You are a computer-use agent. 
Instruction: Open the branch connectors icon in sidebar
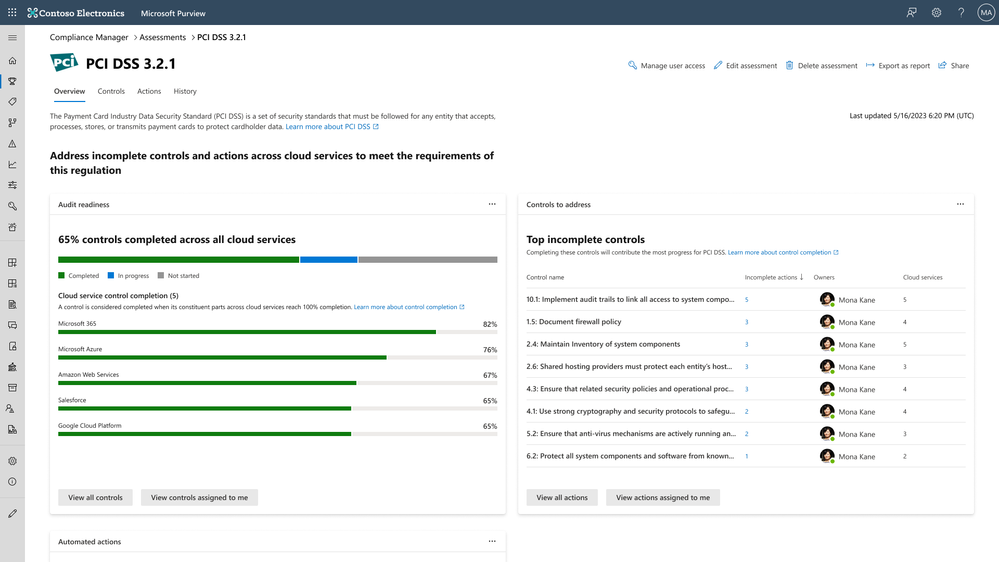pos(12,122)
